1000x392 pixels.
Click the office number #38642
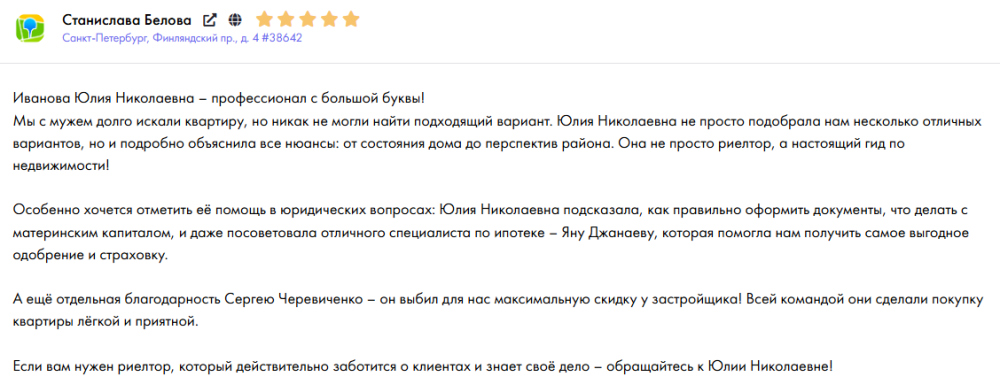(x=282, y=38)
